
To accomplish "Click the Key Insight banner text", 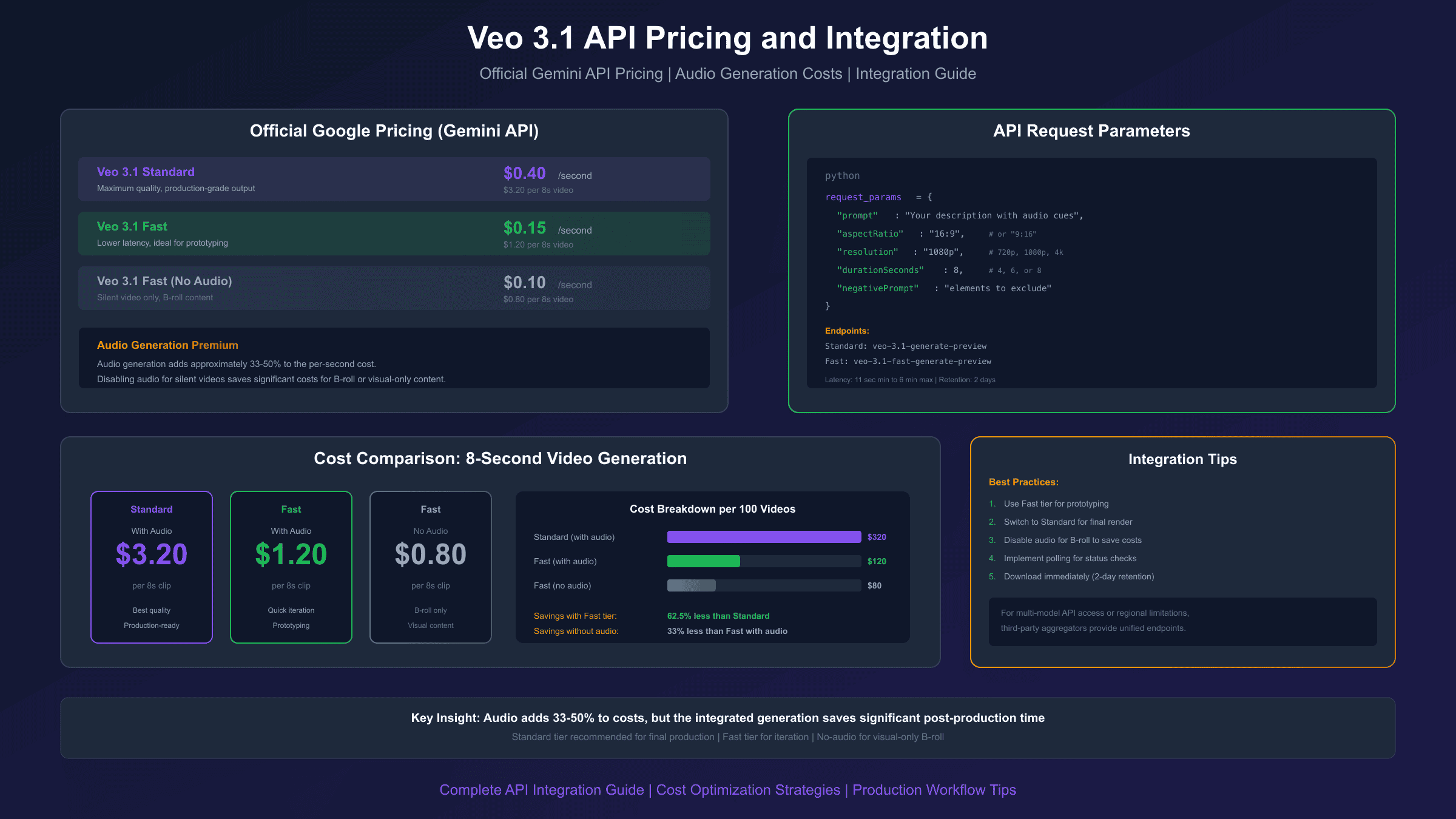I will point(727,718).
